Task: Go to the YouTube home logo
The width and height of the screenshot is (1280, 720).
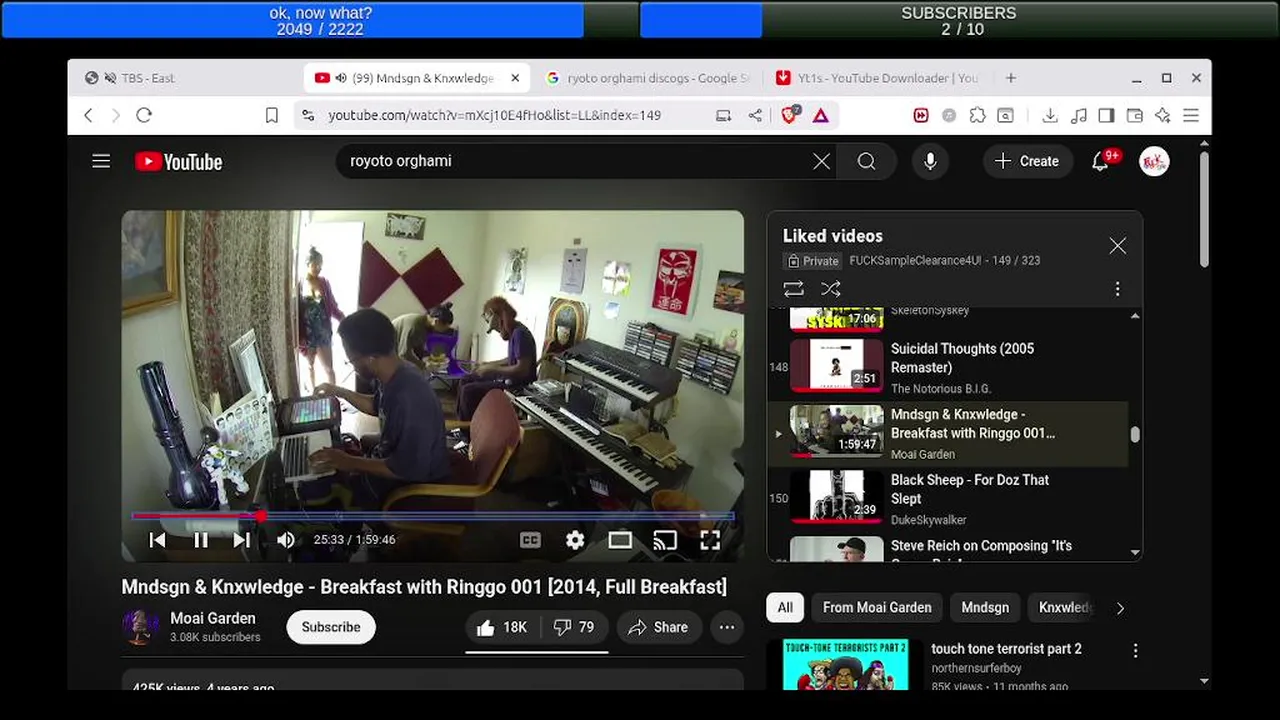Action: point(179,162)
